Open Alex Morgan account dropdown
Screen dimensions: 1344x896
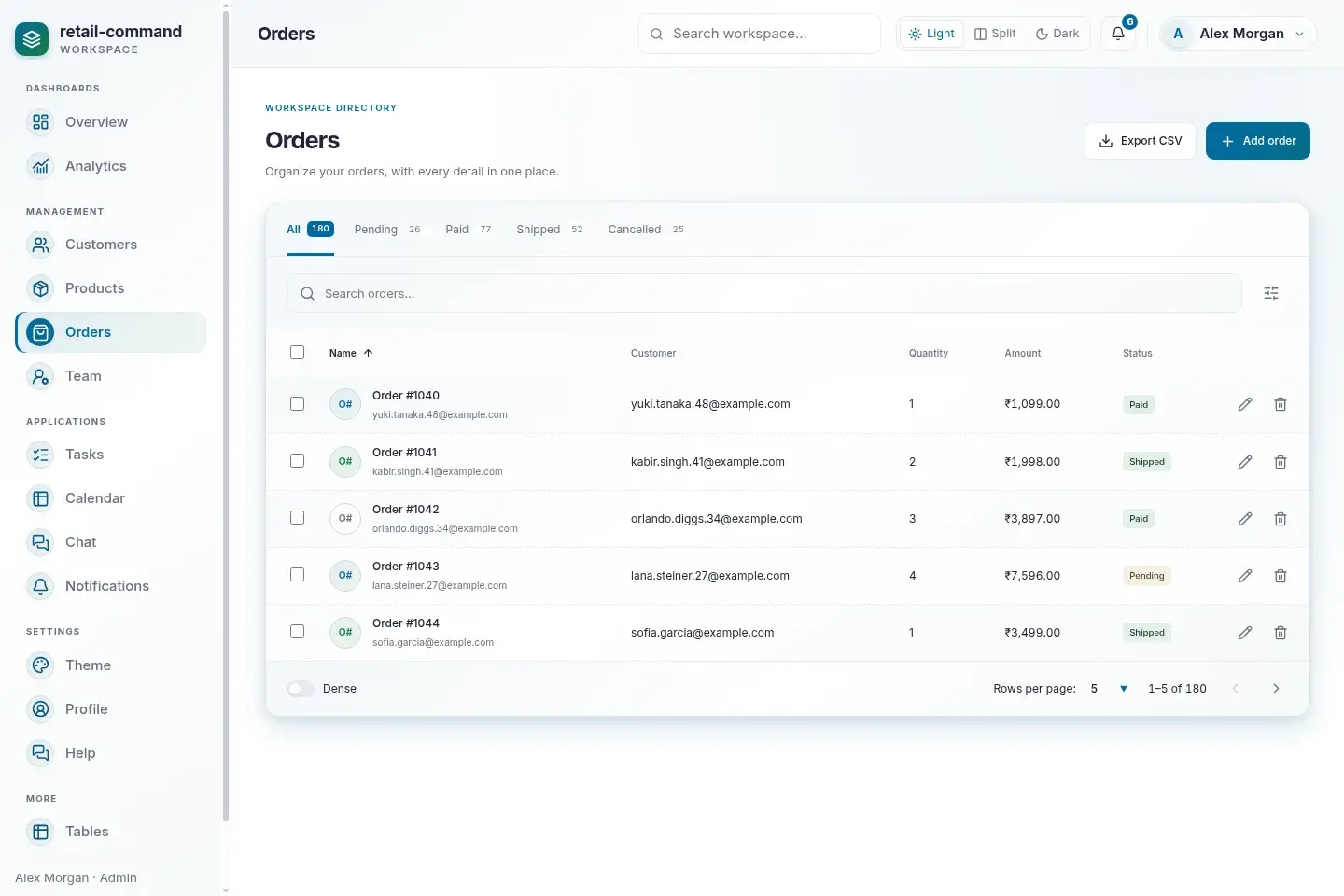point(1238,34)
